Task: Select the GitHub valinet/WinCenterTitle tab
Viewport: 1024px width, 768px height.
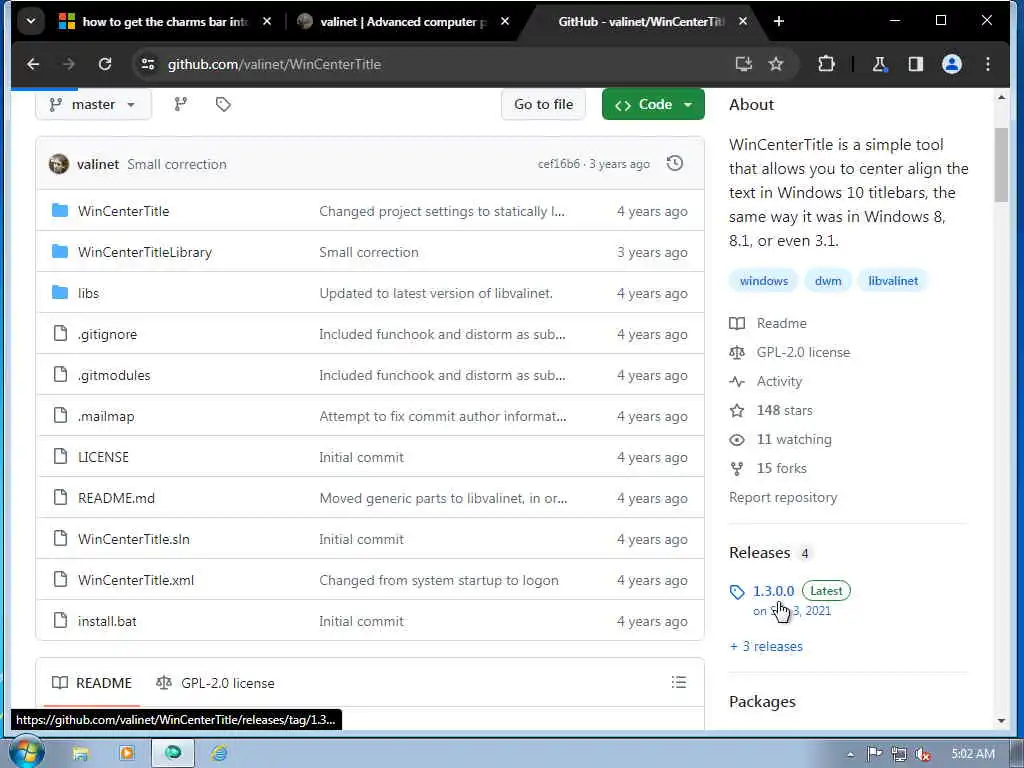Action: coord(641,22)
